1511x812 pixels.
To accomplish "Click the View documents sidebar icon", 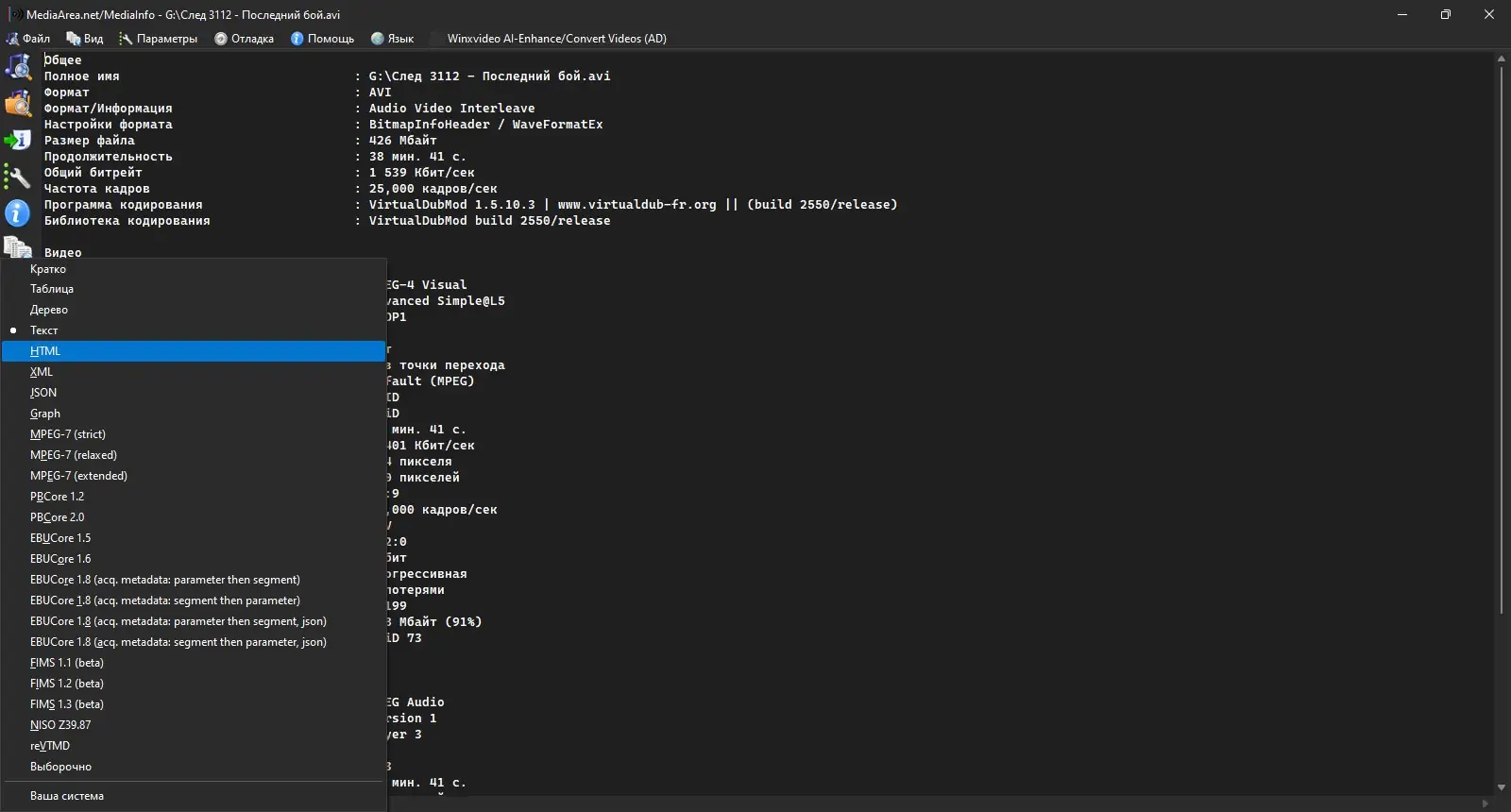I will point(18,248).
